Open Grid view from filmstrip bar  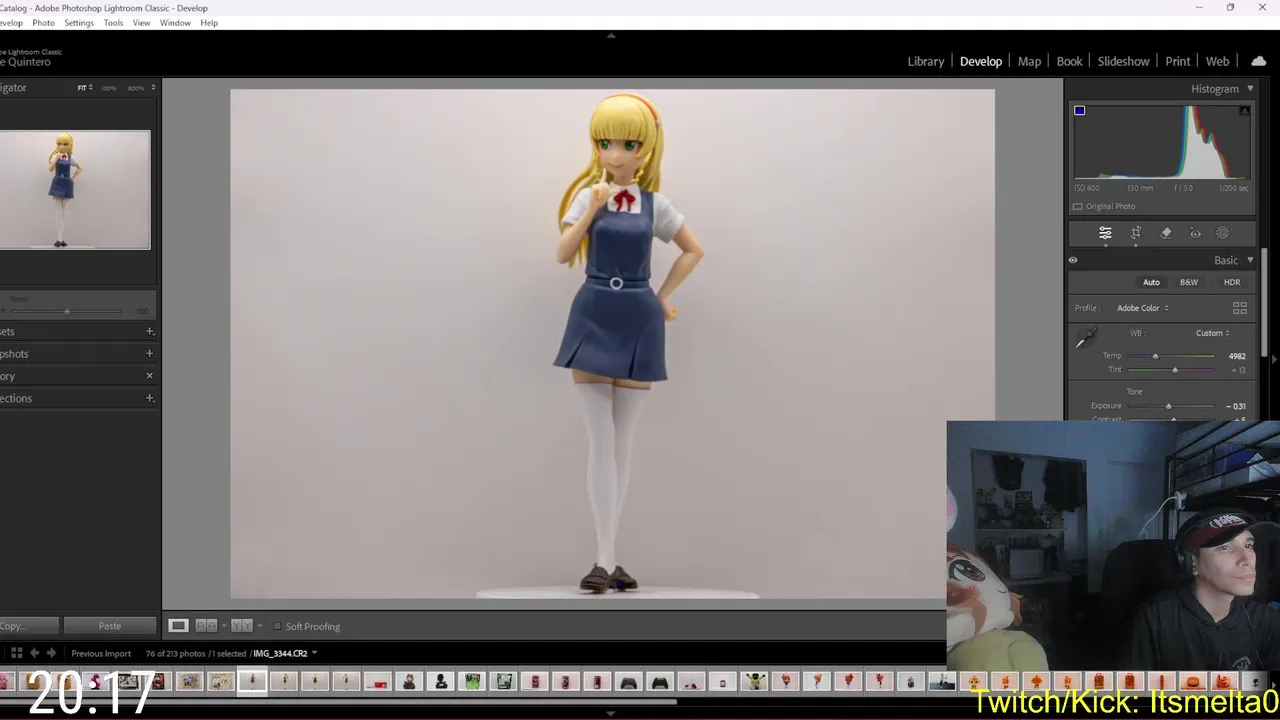pos(16,653)
